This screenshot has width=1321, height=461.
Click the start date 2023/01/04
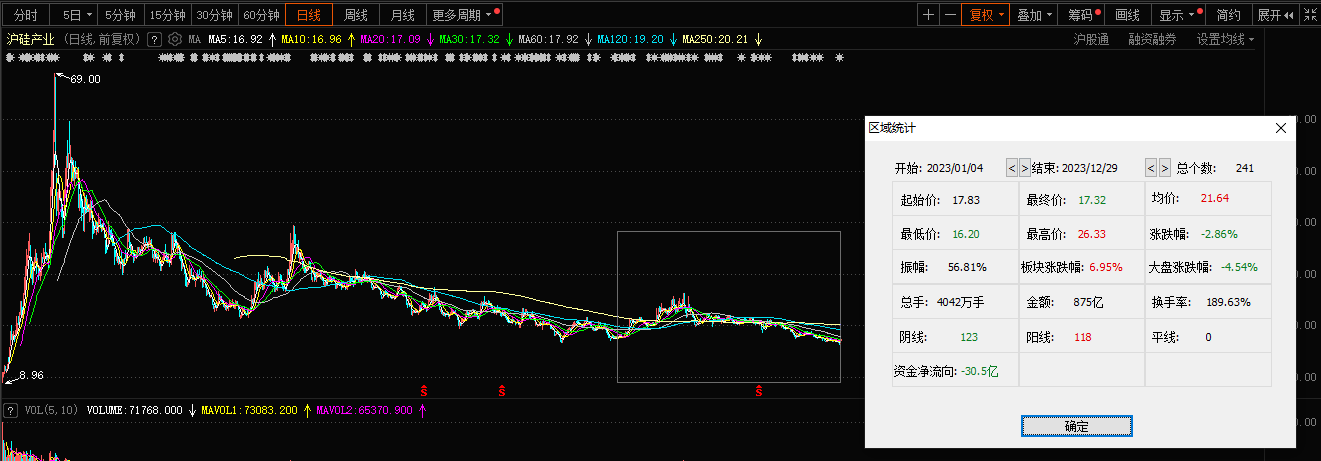[955, 168]
